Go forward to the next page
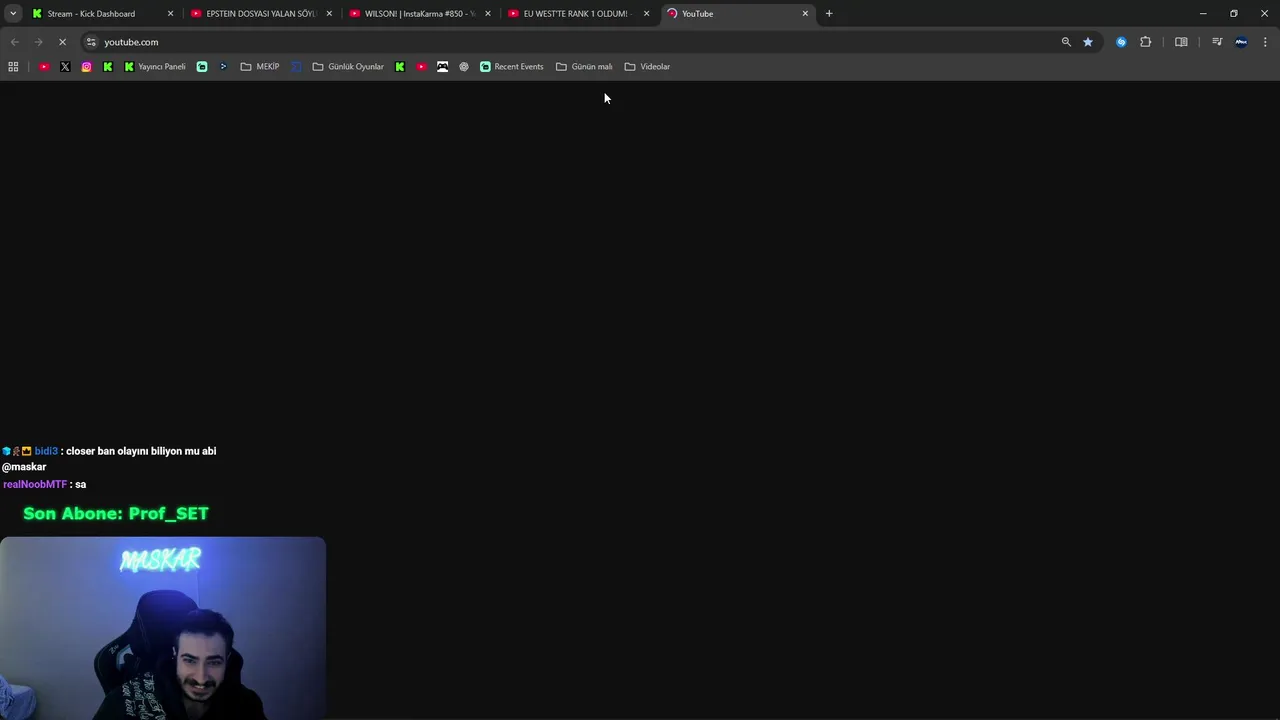Viewport: 1280px width, 720px height. (38, 42)
